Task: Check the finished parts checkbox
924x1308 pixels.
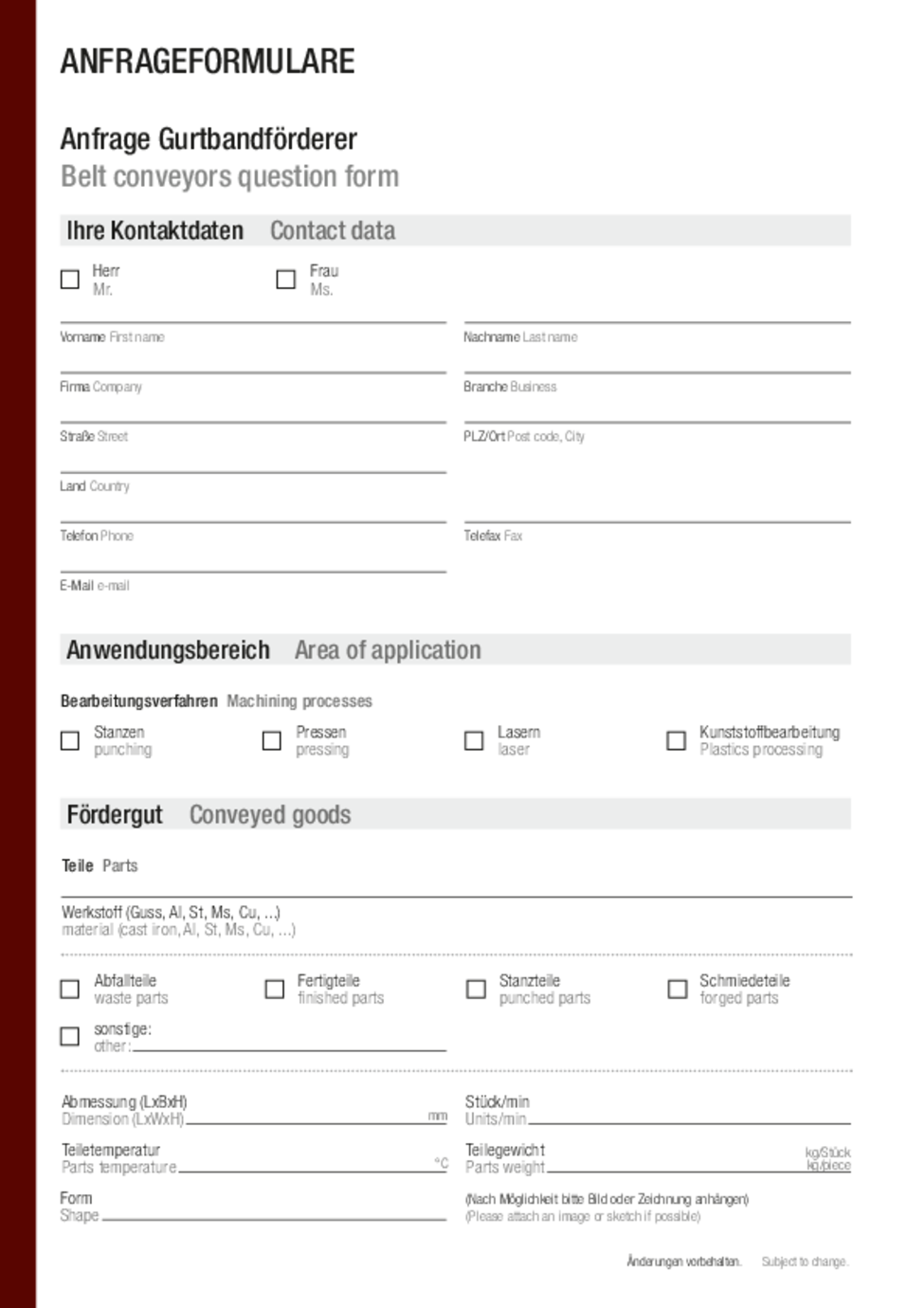Action: [274, 989]
